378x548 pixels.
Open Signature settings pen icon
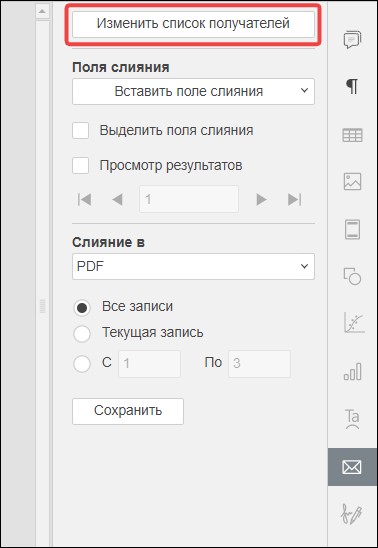point(352,514)
